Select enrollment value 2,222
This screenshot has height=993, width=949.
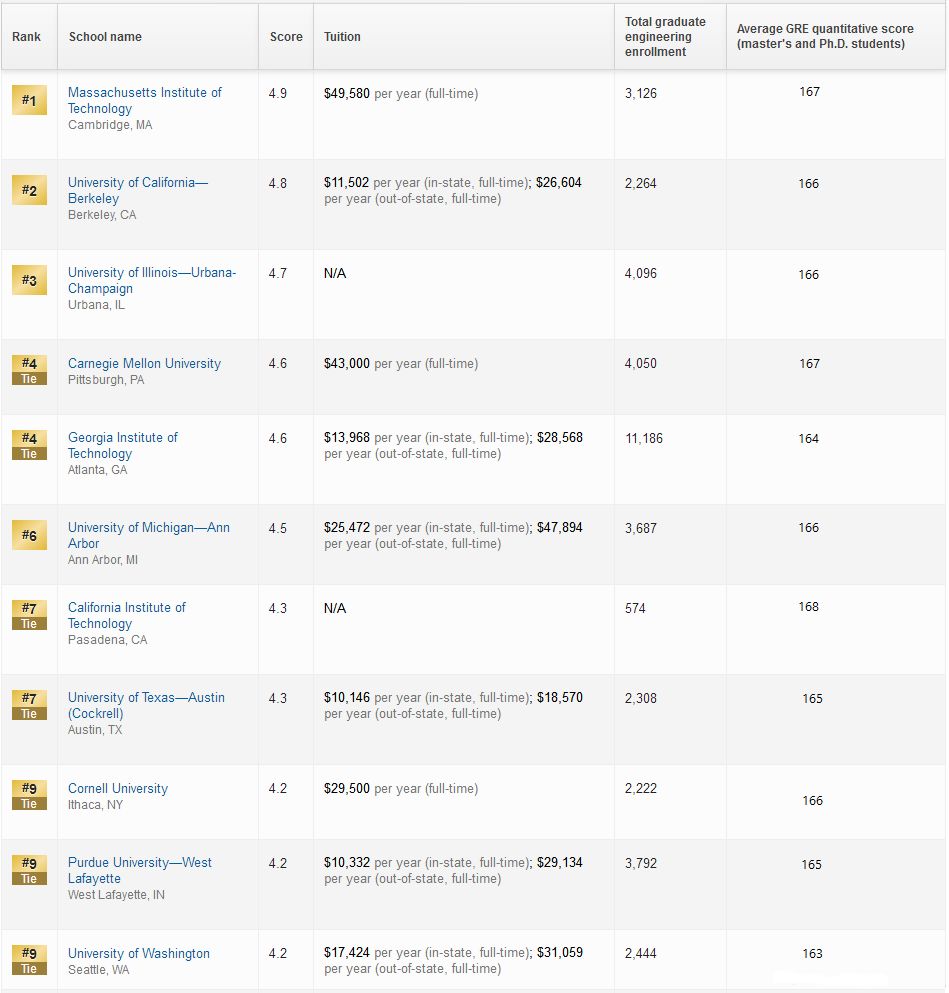641,788
